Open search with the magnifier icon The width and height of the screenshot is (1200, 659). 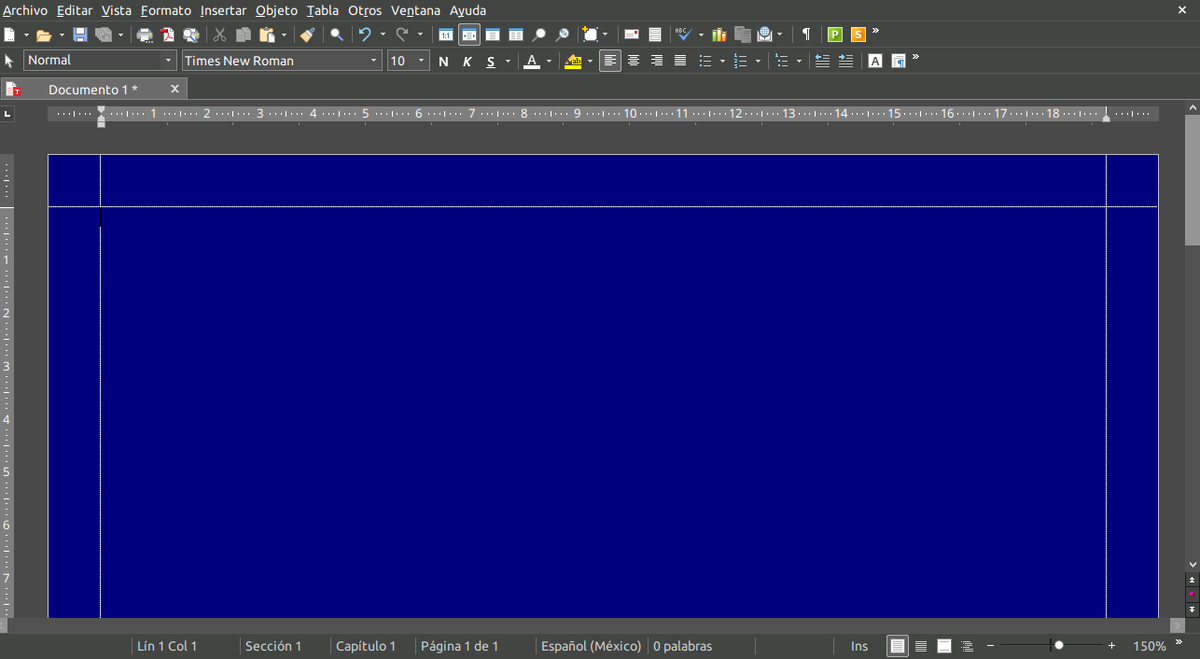click(337, 35)
